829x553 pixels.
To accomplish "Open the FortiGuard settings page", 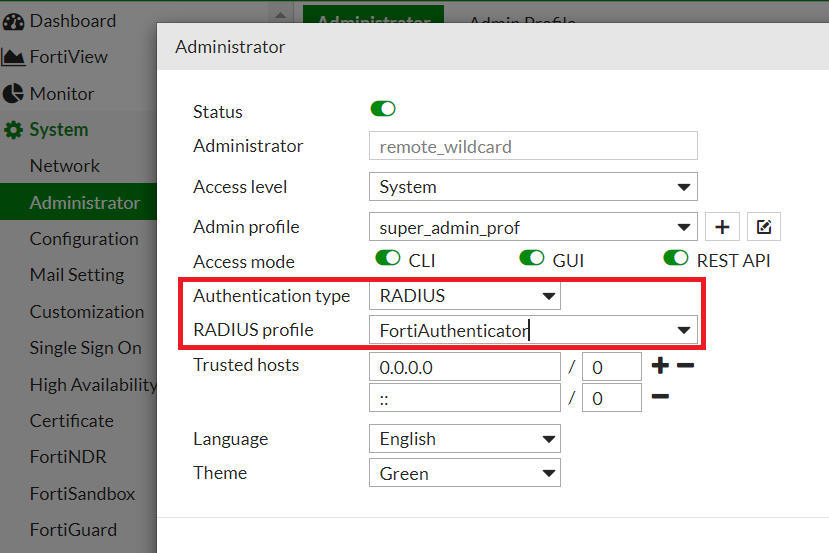I will click(73, 530).
